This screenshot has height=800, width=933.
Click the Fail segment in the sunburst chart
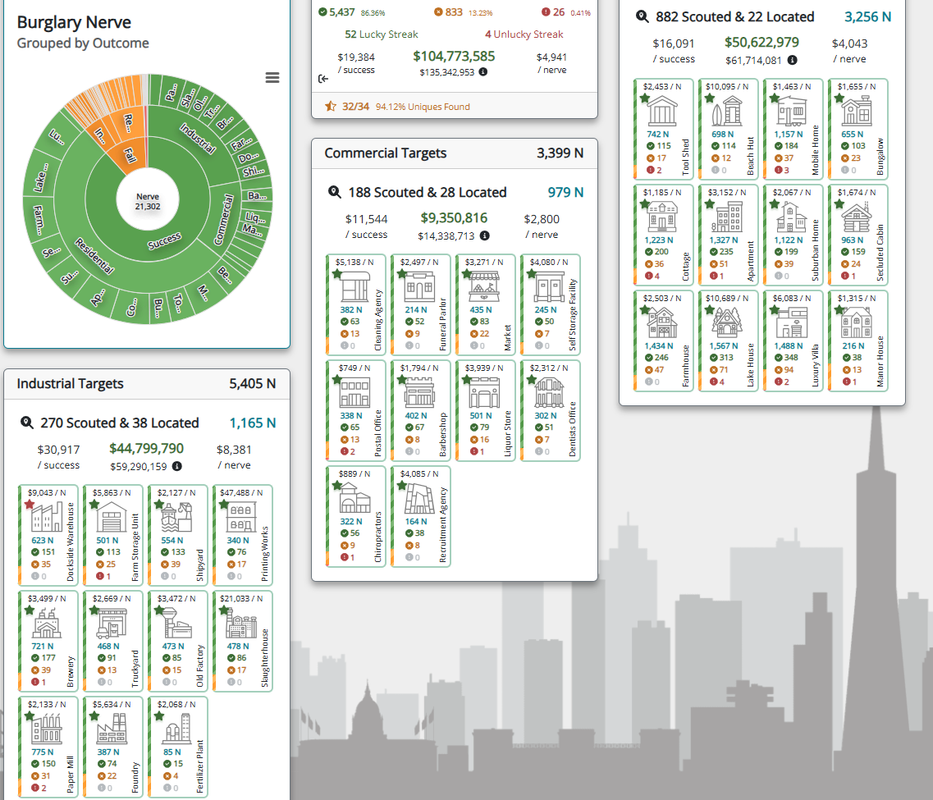pyautogui.click(x=131, y=157)
